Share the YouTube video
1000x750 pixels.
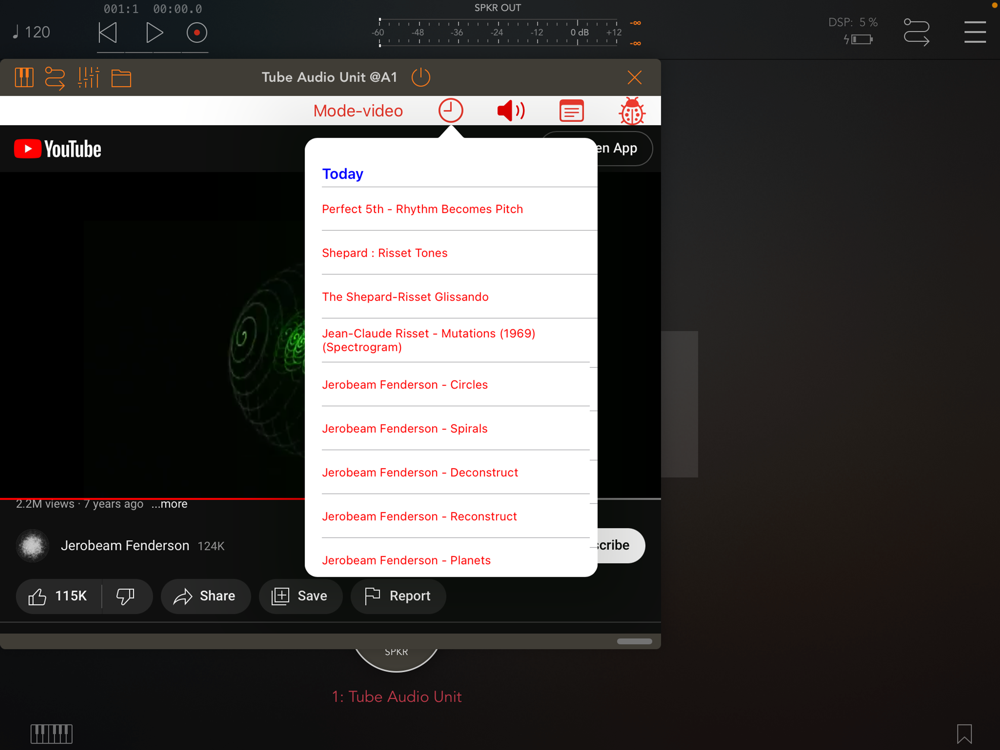pyautogui.click(x=205, y=596)
